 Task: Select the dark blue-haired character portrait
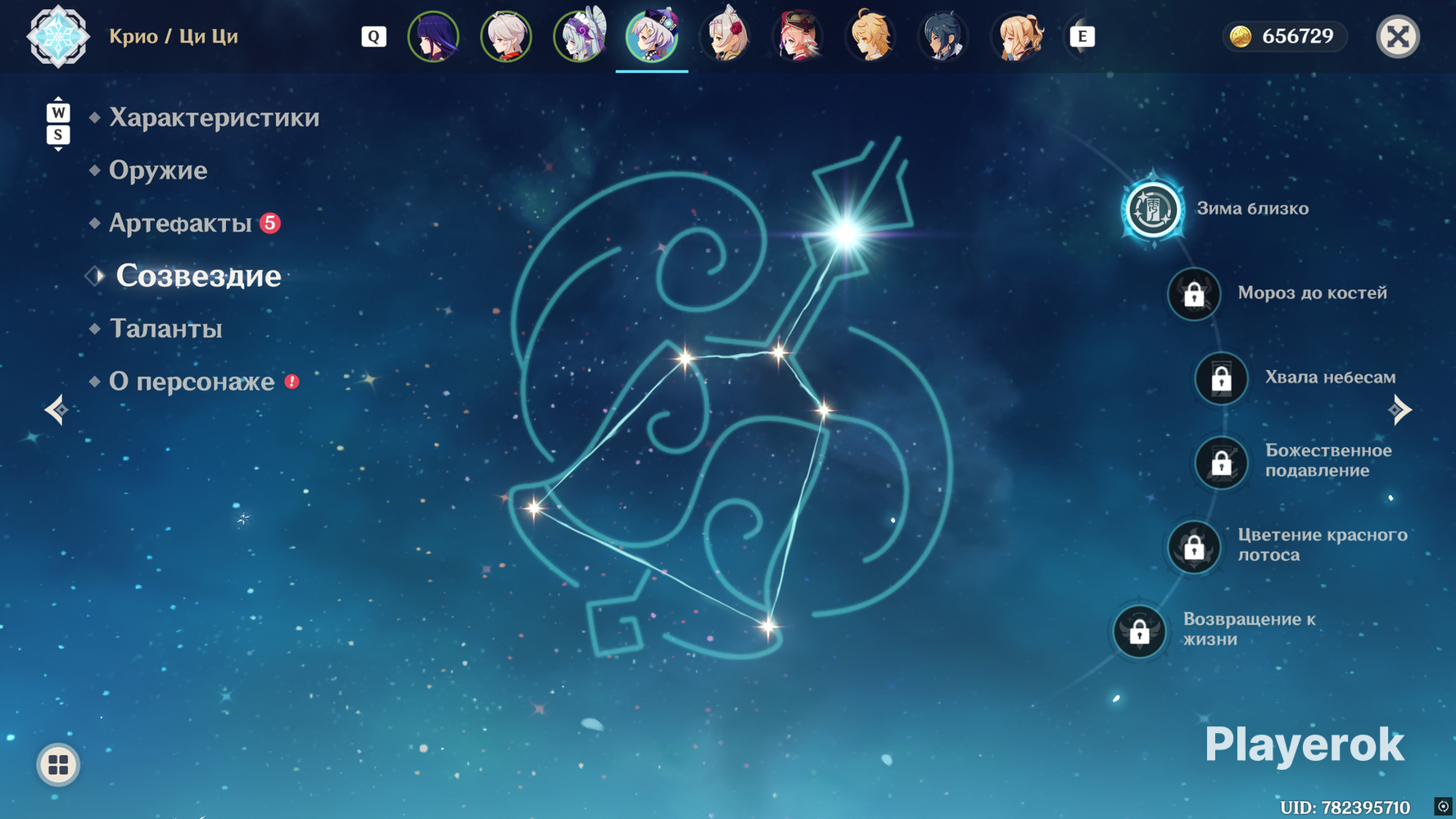pos(943,37)
